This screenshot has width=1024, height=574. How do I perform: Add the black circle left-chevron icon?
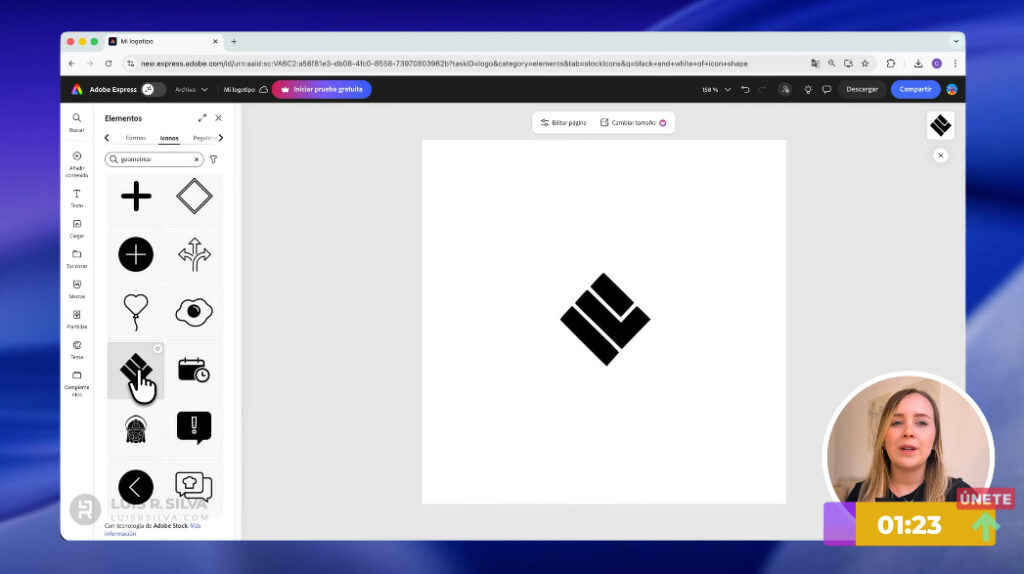(x=136, y=487)
